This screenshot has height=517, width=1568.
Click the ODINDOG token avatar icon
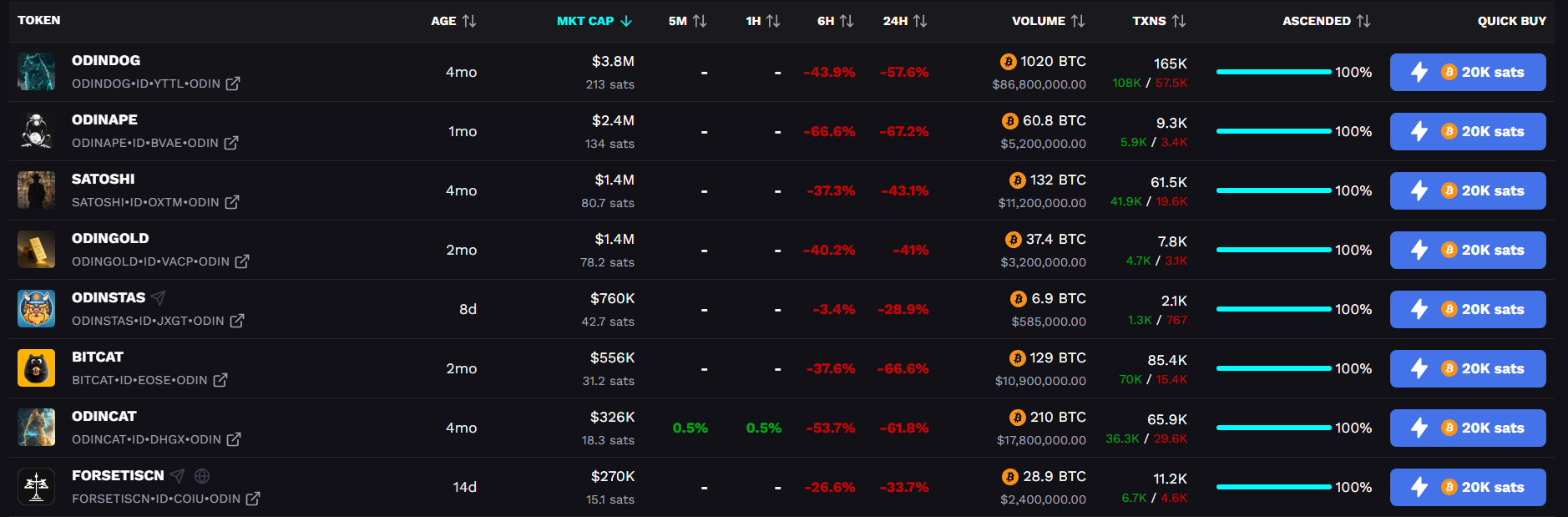click(x=37, y=72)
